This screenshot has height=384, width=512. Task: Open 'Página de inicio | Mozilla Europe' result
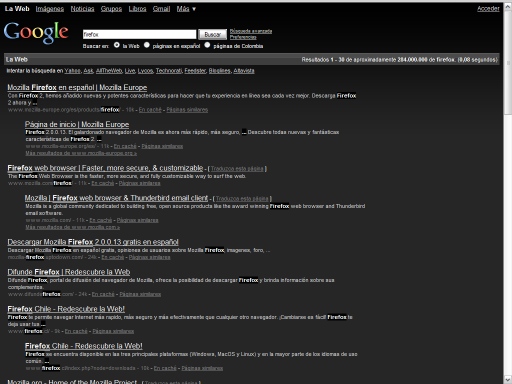pos(77,125)
